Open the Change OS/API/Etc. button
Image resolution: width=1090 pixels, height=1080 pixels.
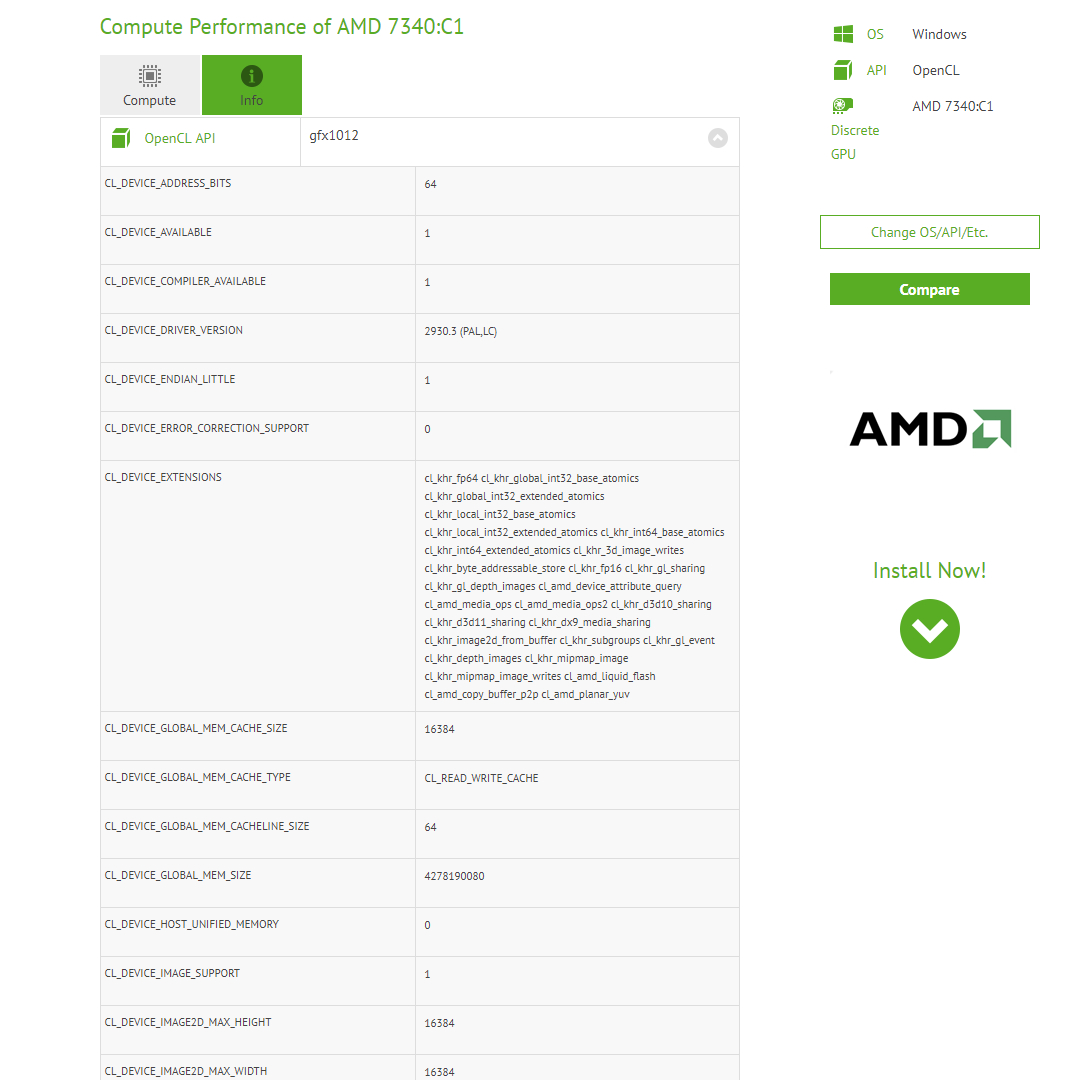(929, 232)
